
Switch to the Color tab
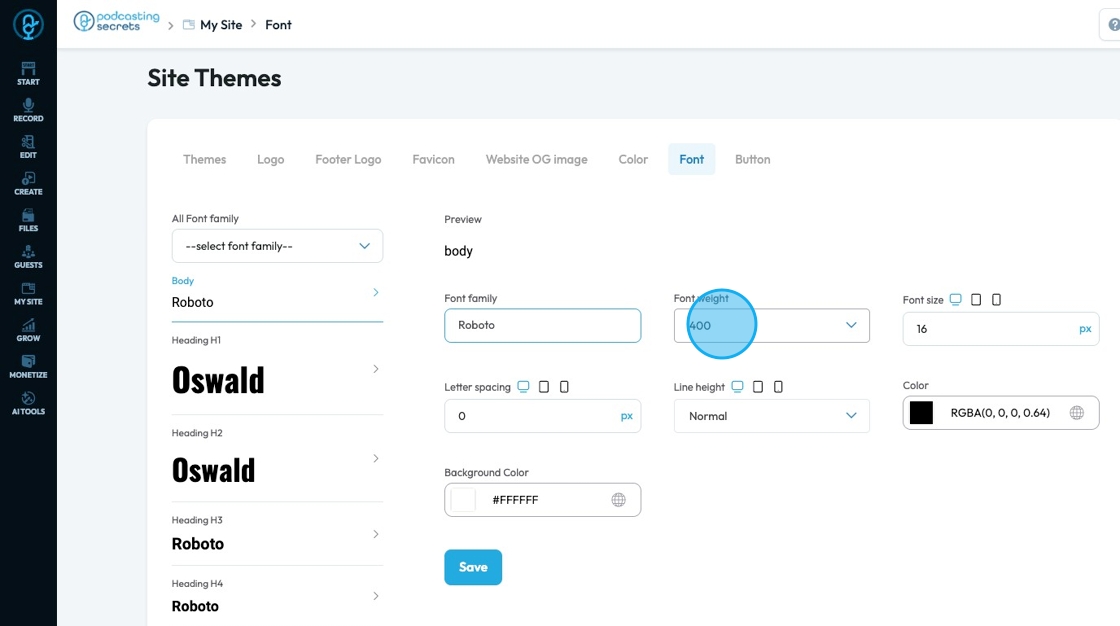pos(633,159)
